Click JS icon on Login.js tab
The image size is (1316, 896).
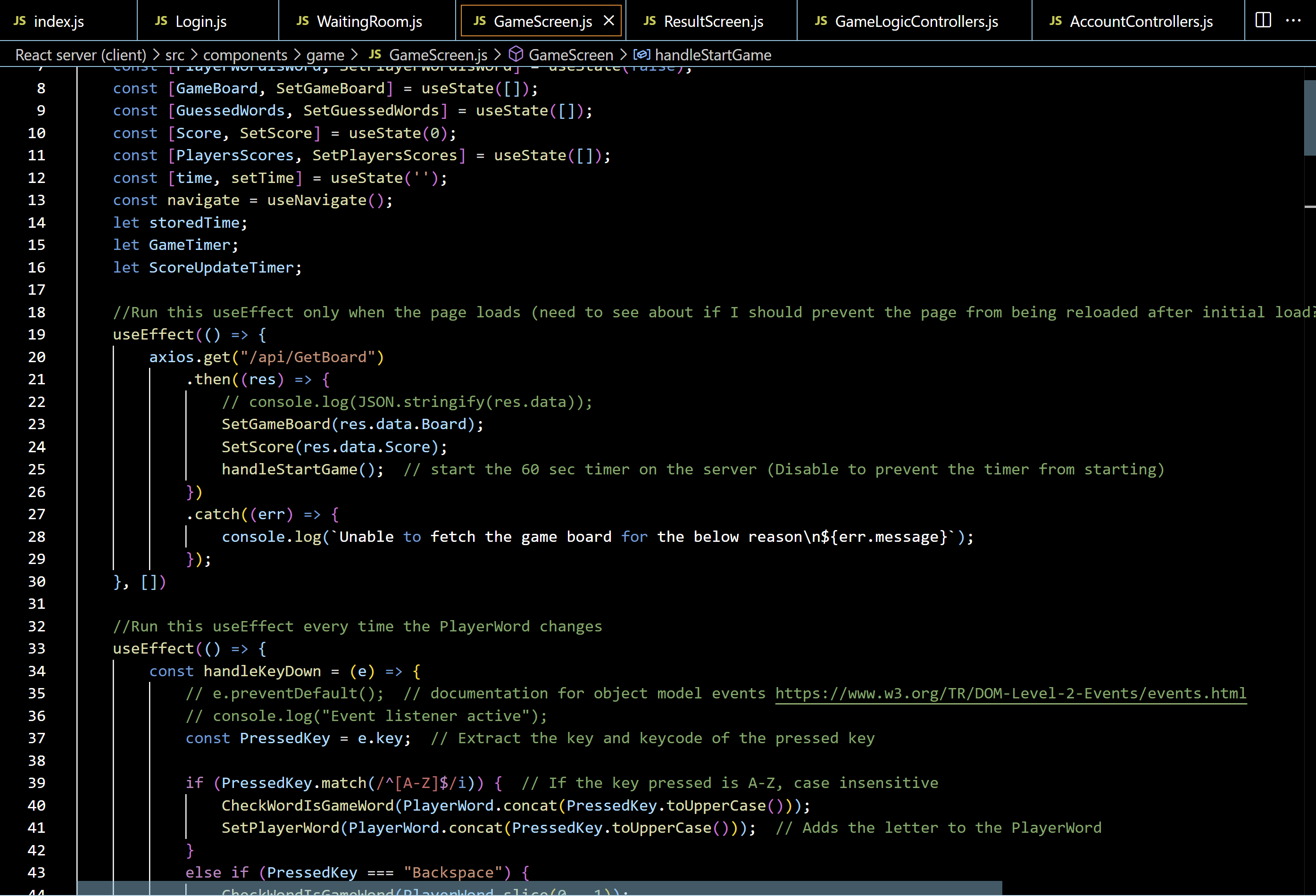(161, 22)
